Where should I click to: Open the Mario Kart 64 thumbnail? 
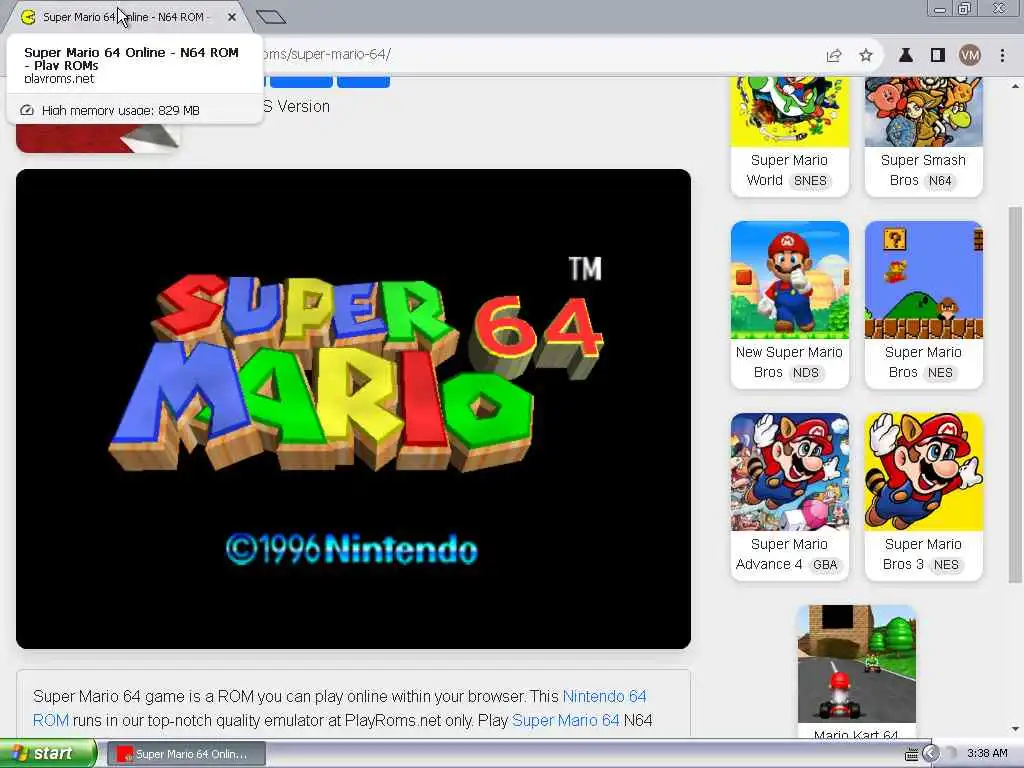coord(856,664)
